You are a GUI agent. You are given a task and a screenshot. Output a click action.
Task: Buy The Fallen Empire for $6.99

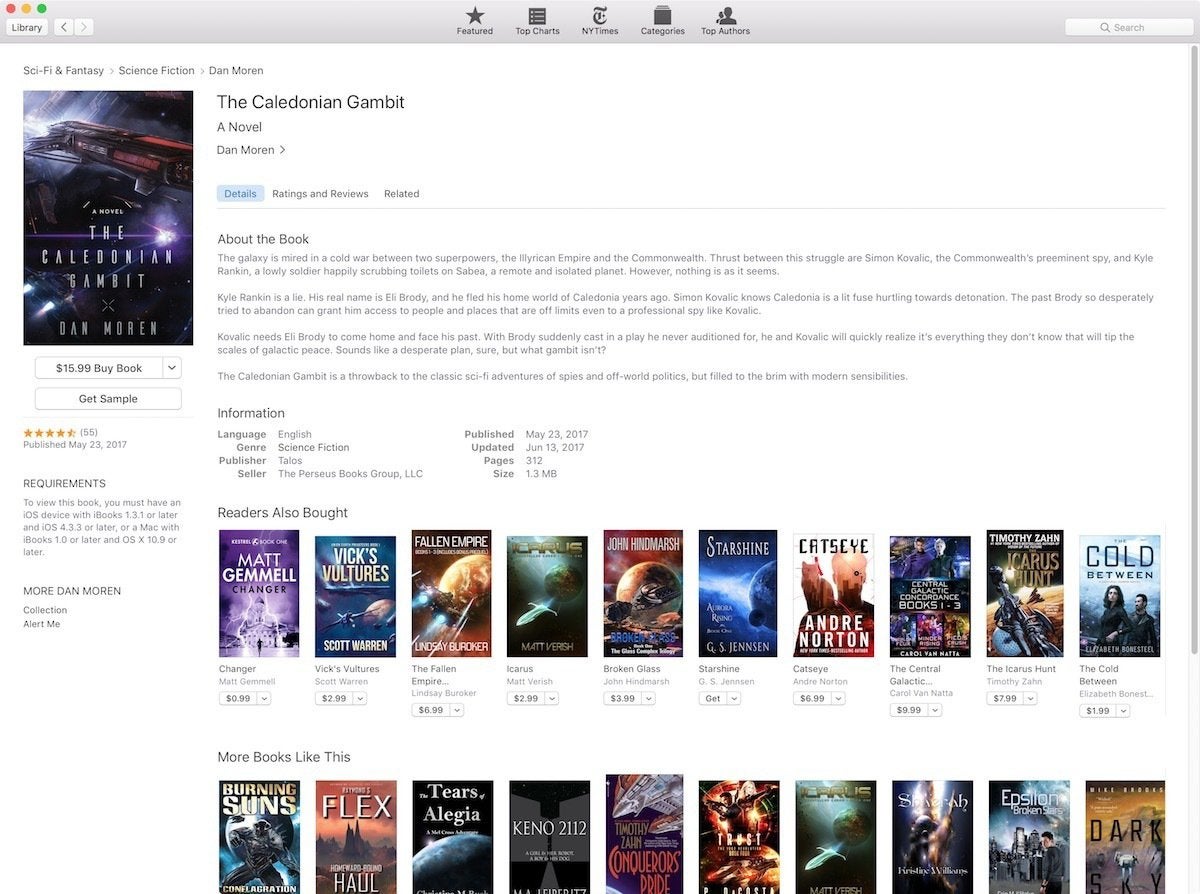tap(431, 710)
